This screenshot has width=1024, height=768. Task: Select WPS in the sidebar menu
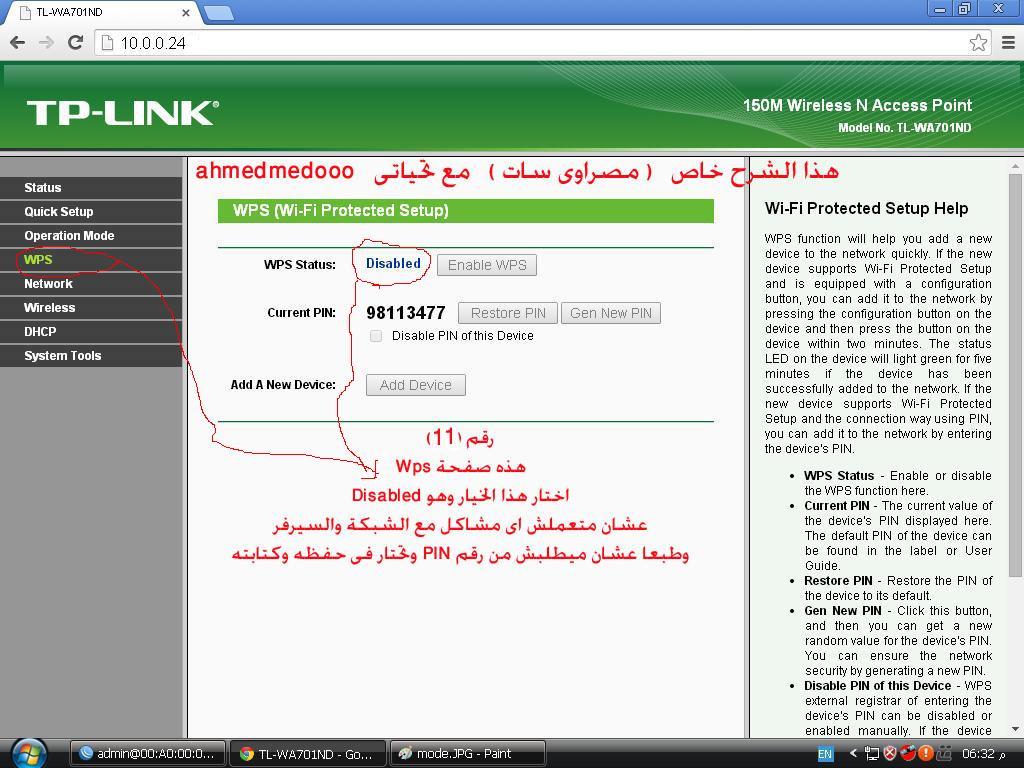(91, 259)
